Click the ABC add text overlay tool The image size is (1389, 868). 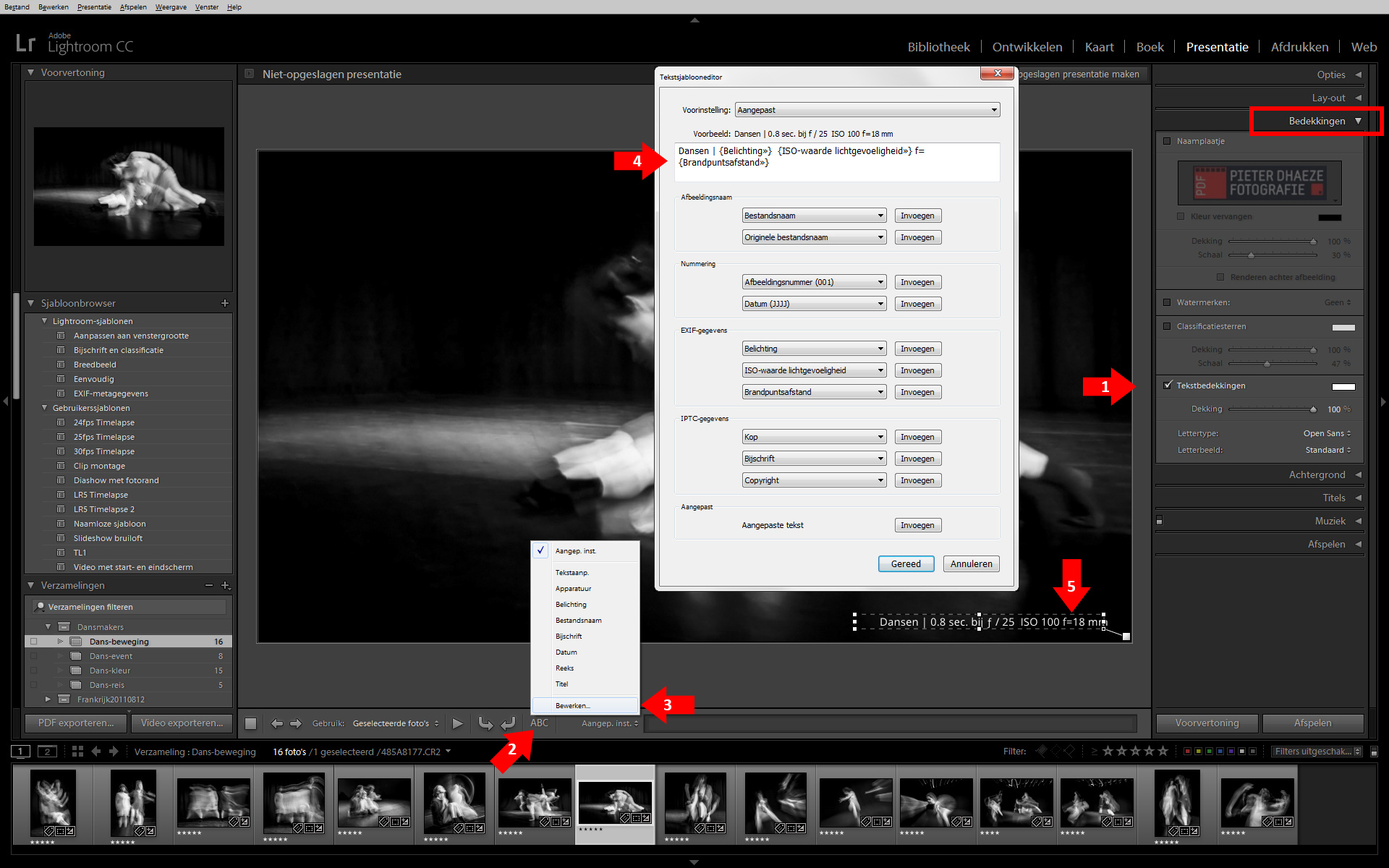(539, 723)
